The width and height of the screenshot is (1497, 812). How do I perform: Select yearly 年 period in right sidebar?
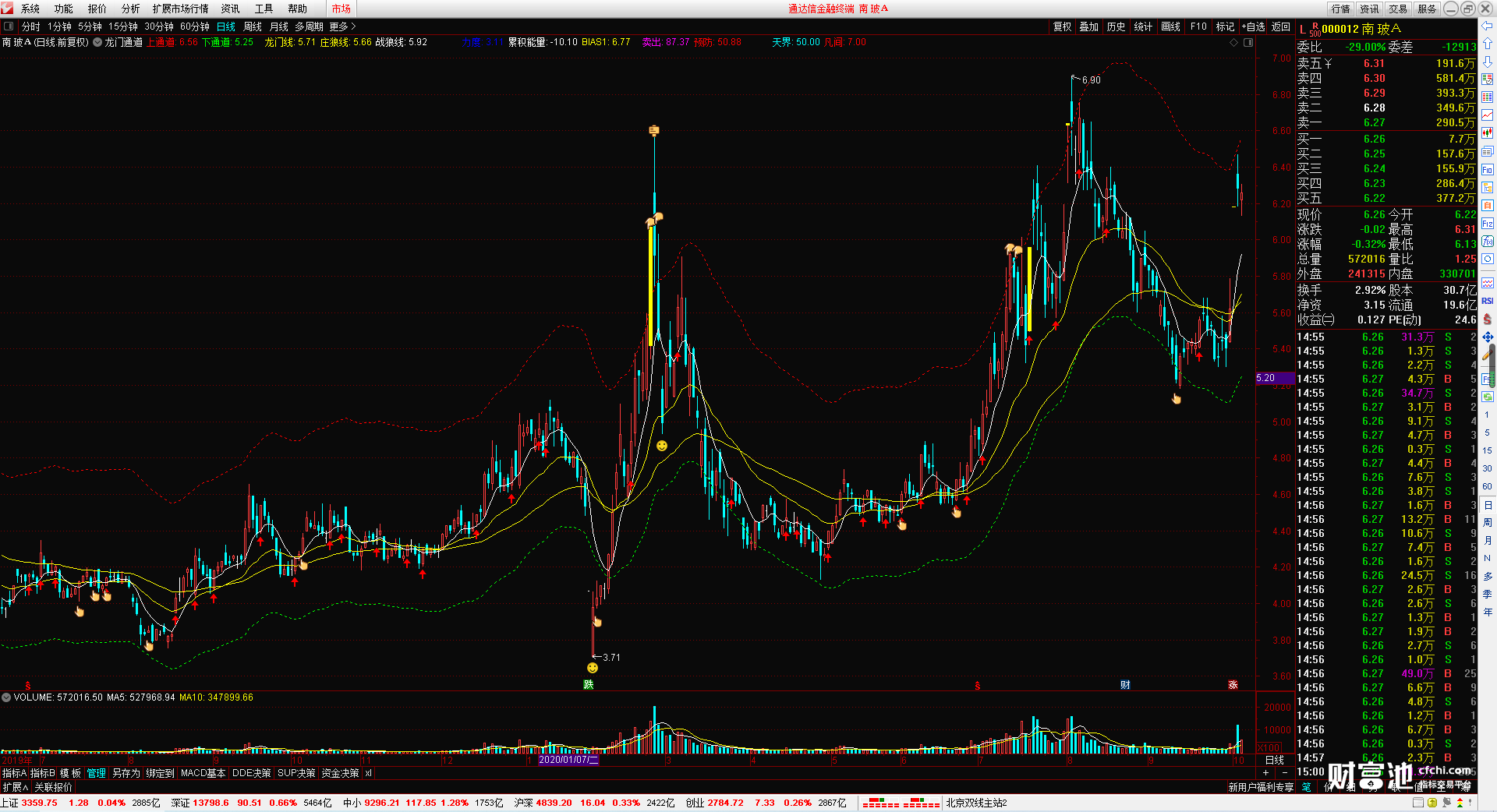[x=1487, y=612]
